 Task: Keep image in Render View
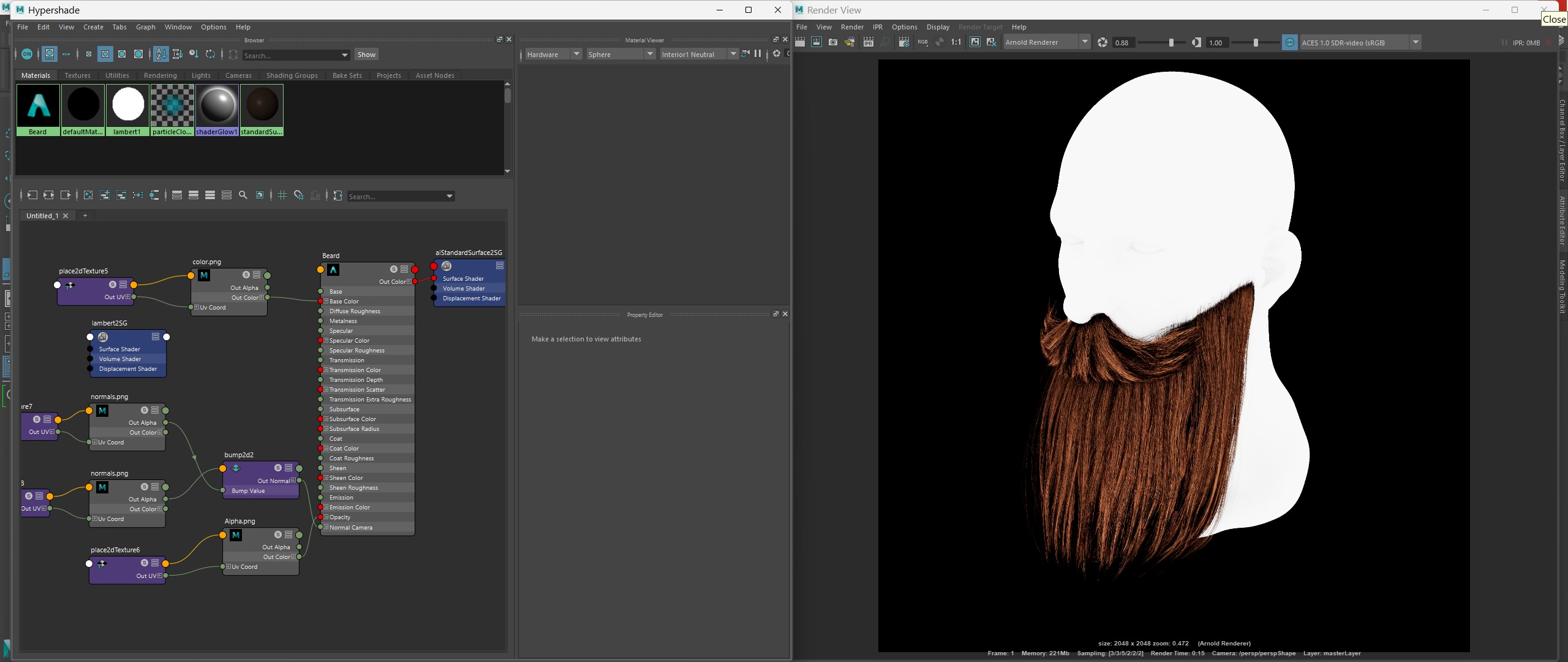point(974,42)
